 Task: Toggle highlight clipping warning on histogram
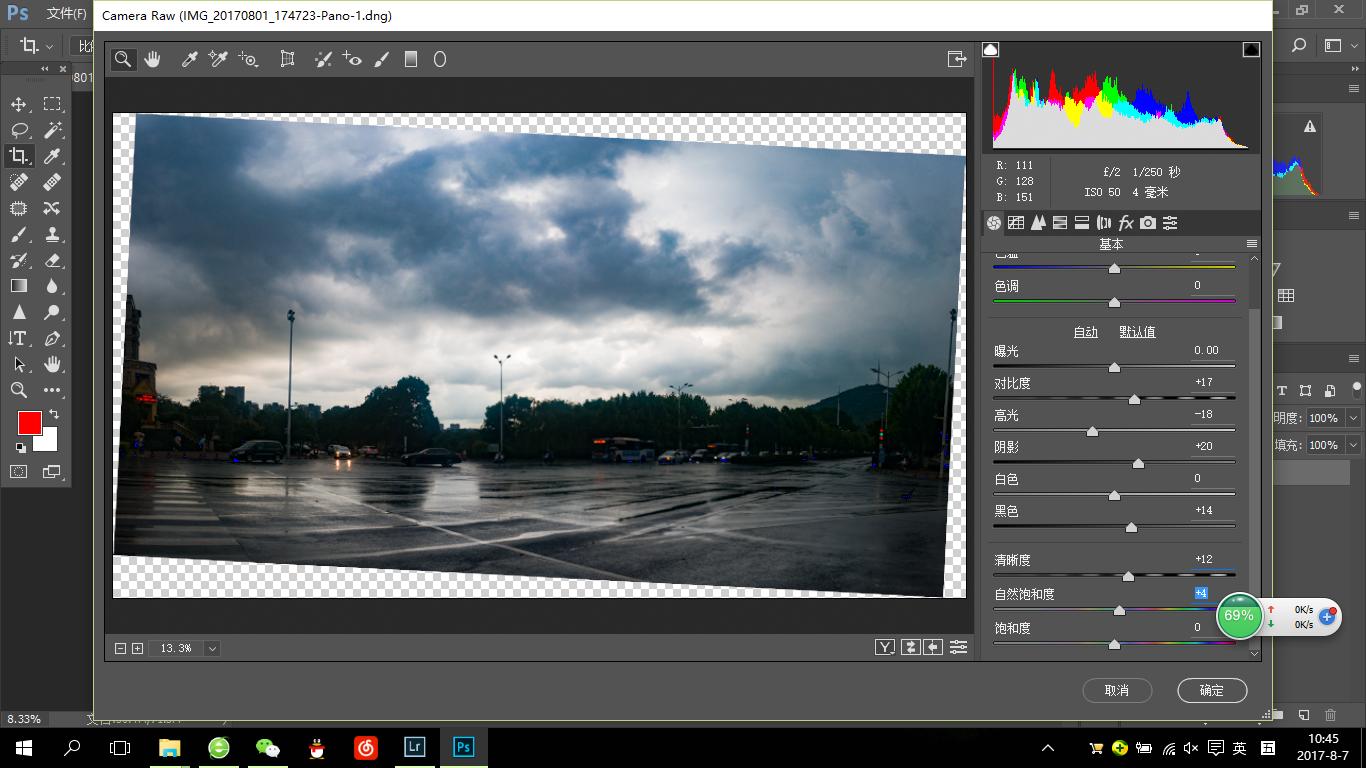pyautogui.click(x=1251, y=49)
